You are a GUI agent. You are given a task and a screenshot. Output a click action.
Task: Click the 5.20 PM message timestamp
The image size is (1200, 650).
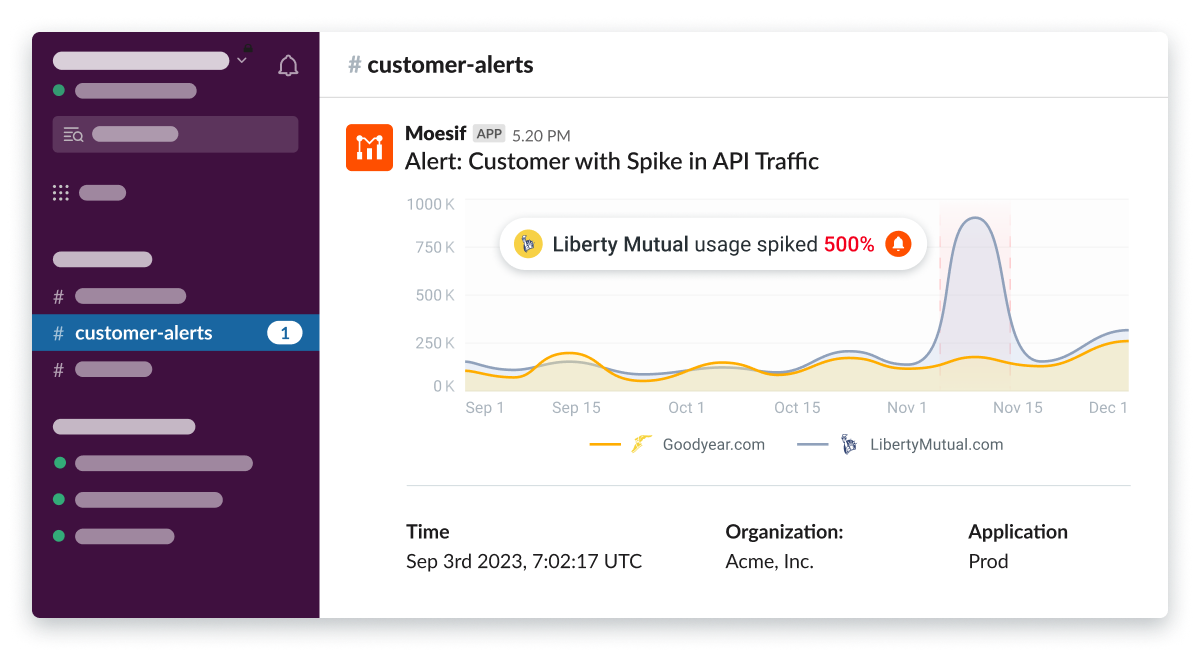[541, 135]
